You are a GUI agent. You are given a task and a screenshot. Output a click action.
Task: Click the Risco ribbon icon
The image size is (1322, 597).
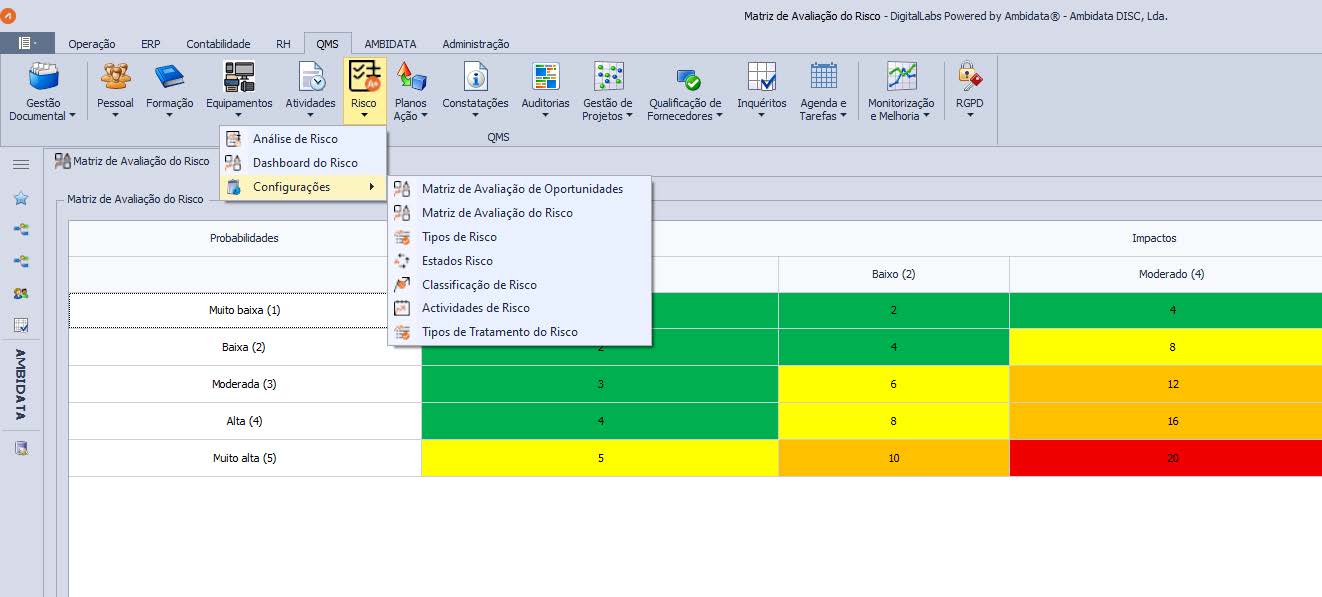click(x=364, y=76)
